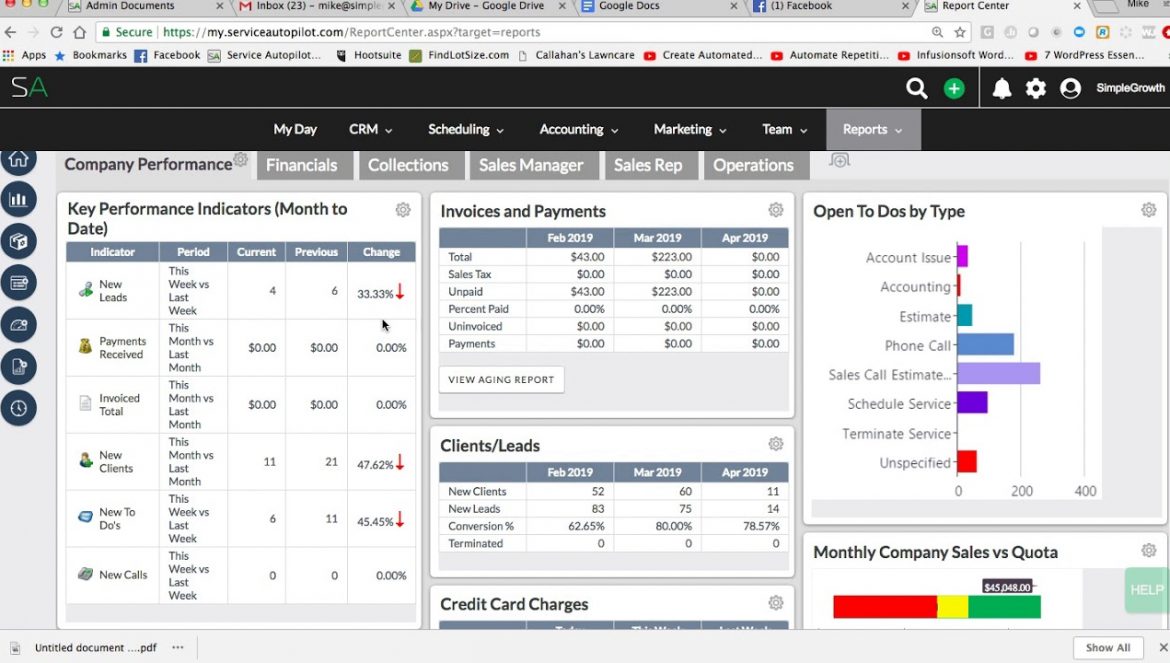1170x663 pixels.
Task: Click the red Unspecified bar in the chart
Action: tap(965, 462)
